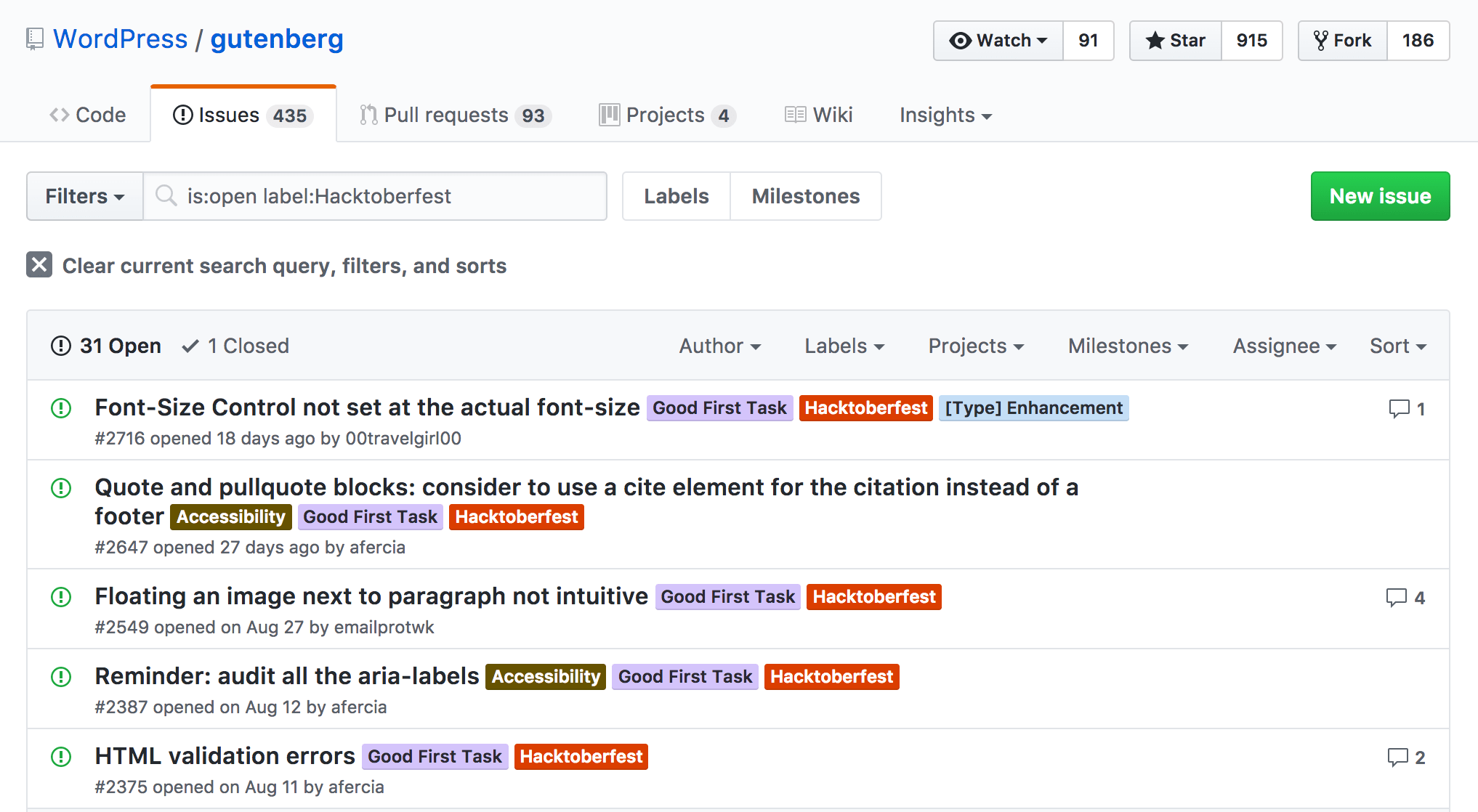1478x812 pixels.
Task: Click comment icon on HTML validation errors issue
Action: click(x=1397, y=758)
